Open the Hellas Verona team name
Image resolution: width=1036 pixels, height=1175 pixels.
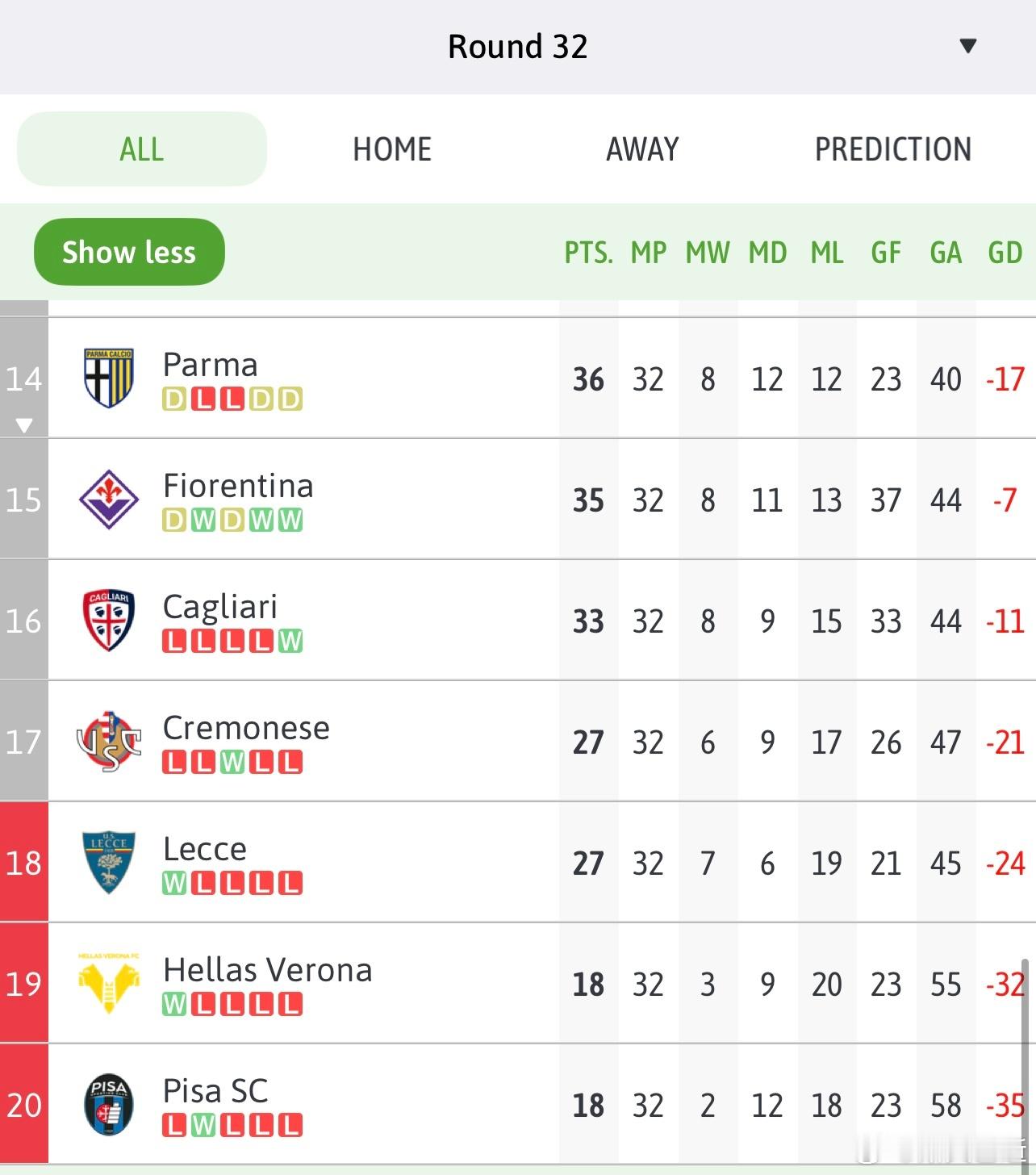tap(267, 969)
